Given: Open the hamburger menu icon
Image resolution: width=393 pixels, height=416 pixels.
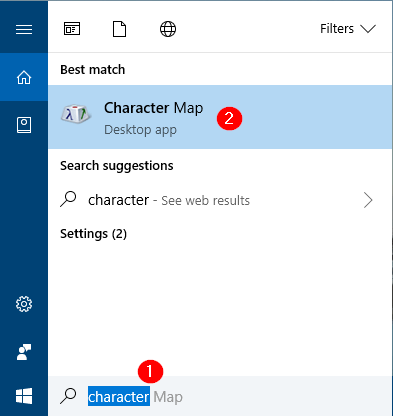Looking at the screenshot, I should pos(24,29).
